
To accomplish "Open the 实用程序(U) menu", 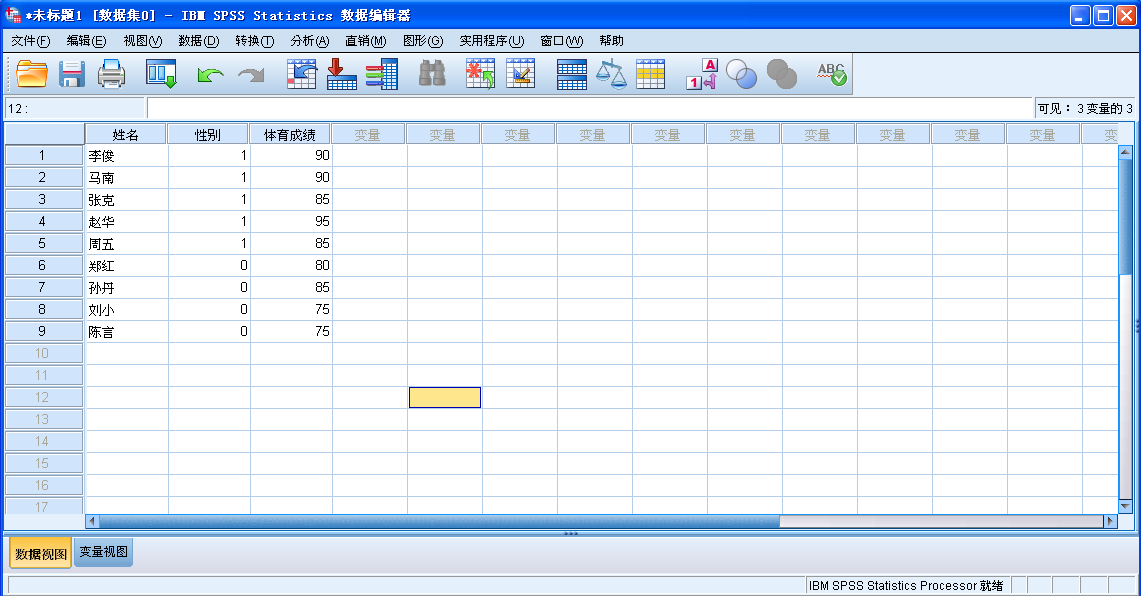I will click(492, 41).
